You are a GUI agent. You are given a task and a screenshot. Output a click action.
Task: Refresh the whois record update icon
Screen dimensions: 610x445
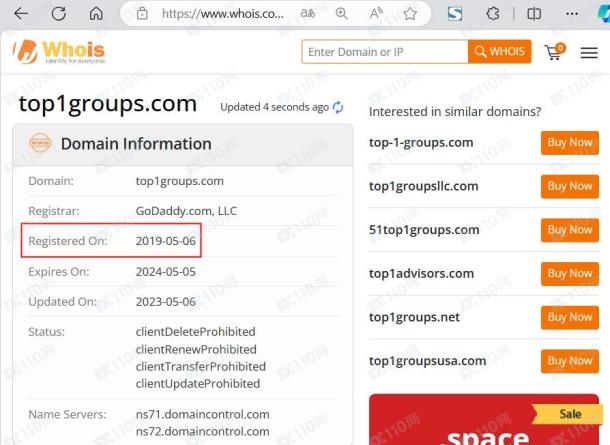[338, 107]
